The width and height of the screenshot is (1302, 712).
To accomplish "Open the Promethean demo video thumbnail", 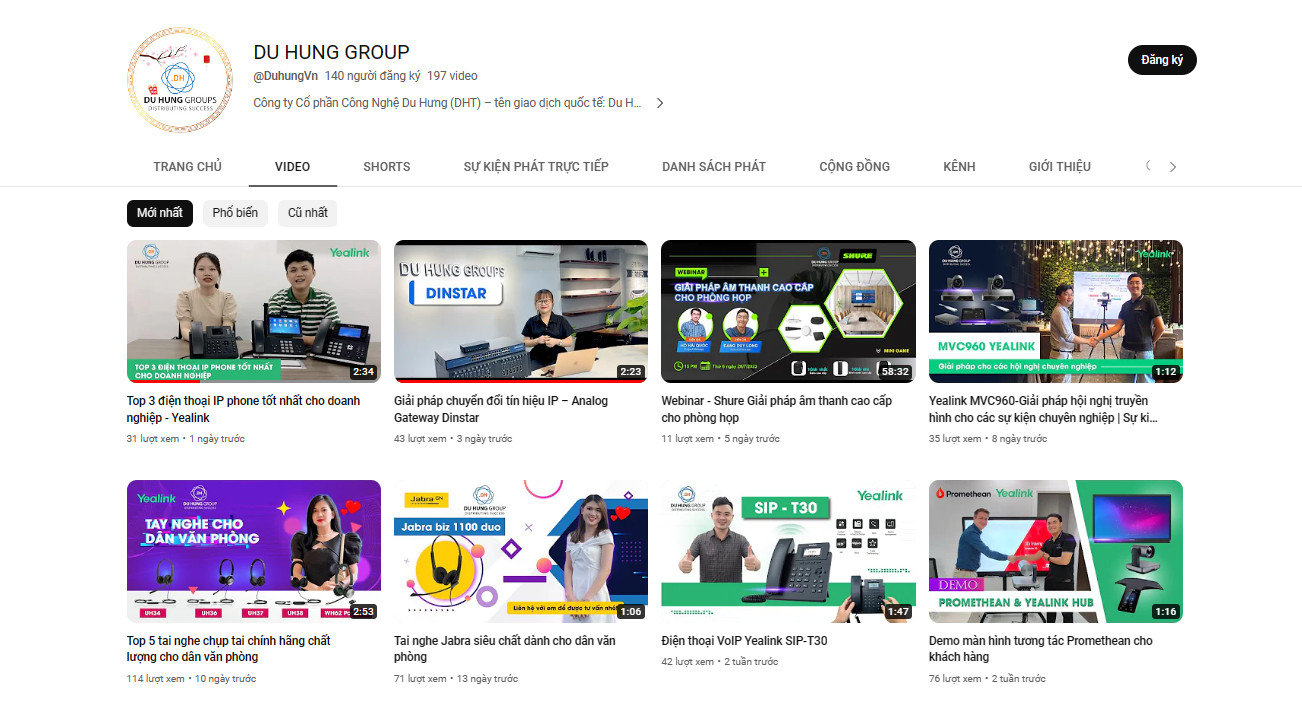I will click(1055, 551).
